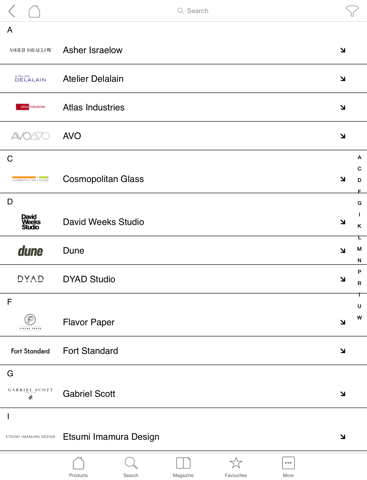Open the Favourites star tab
367x480 pixels.
[x=236, y=467]
